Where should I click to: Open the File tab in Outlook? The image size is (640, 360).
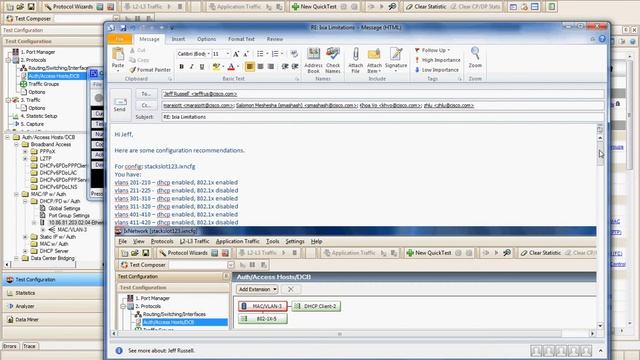point(120,39)
